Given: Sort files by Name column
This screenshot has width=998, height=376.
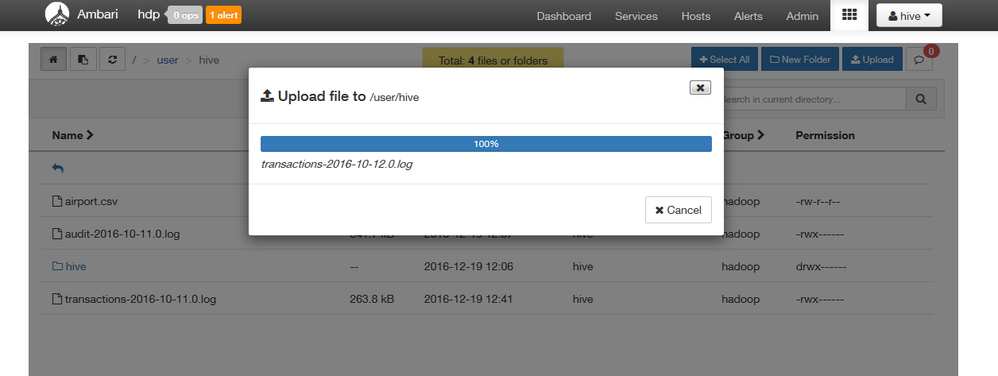Looking at the screenshot, I should (x=73, y=135).
